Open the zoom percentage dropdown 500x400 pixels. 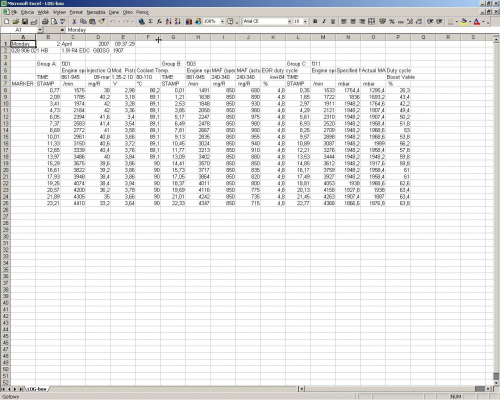tap(222, 22)
